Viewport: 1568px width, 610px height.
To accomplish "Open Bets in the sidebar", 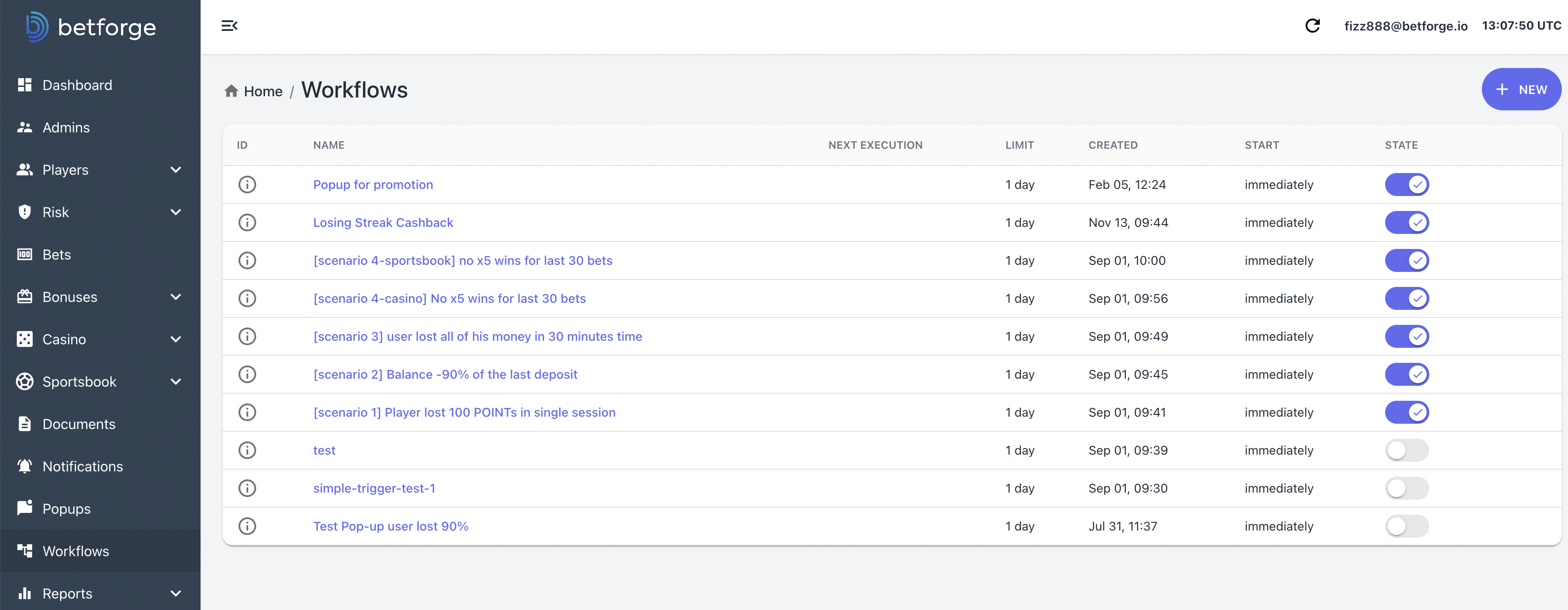I will (x=100, y=254).
